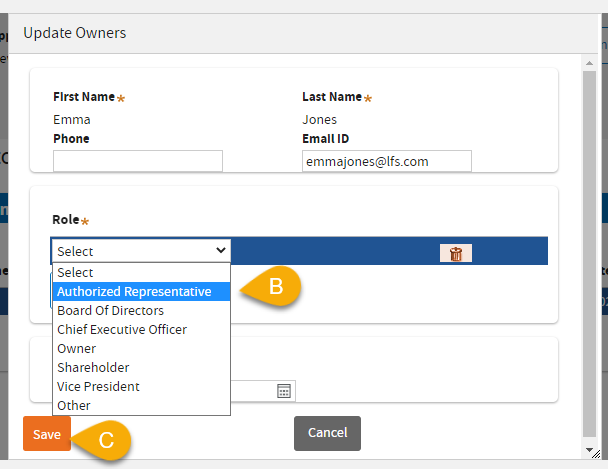Screen dimensions: 608x469
Task: Open the calendar date picker icon
Action: click(284, 391)
